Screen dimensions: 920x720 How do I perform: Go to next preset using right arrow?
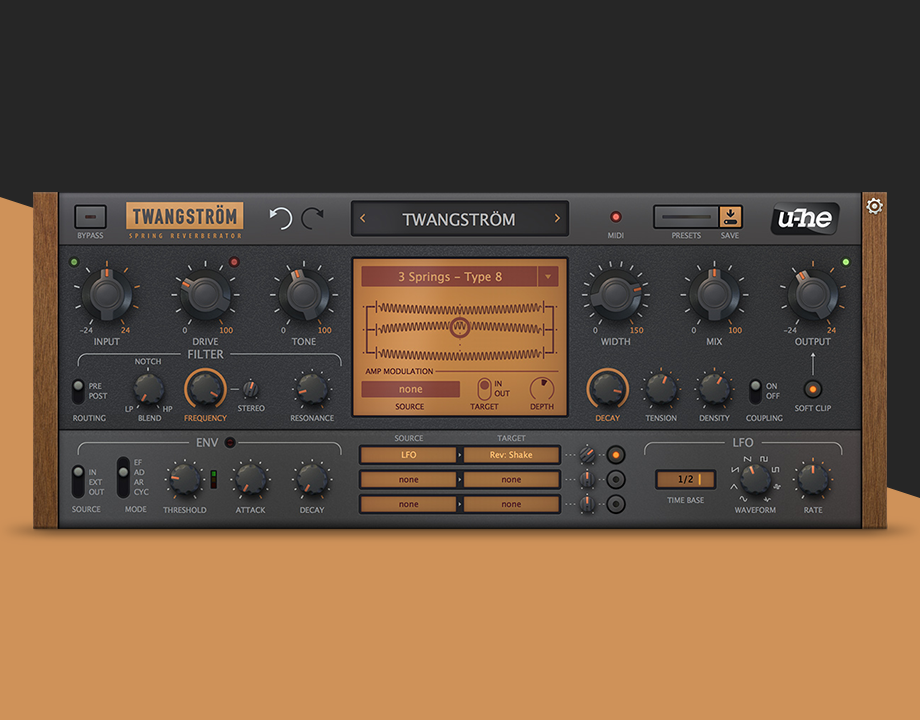557,219
